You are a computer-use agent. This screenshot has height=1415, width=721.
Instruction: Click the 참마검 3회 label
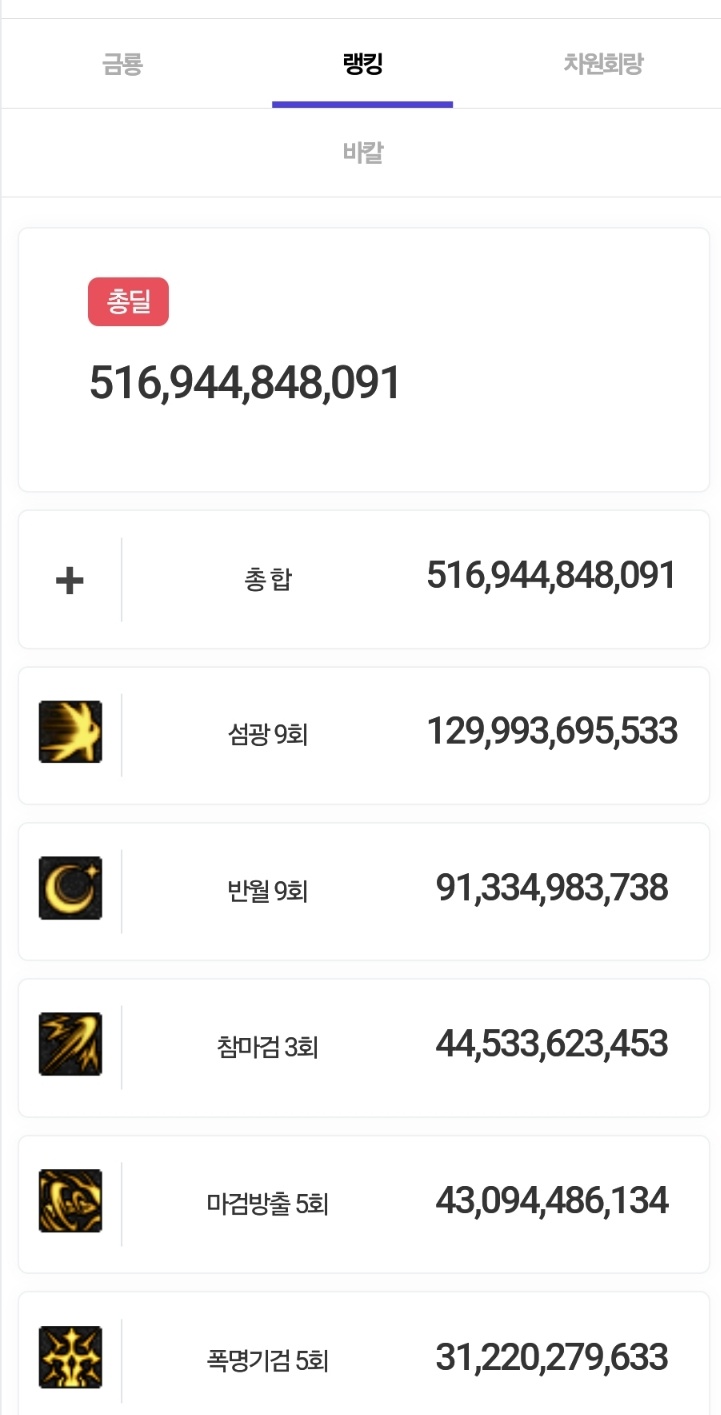point(268,1047)
